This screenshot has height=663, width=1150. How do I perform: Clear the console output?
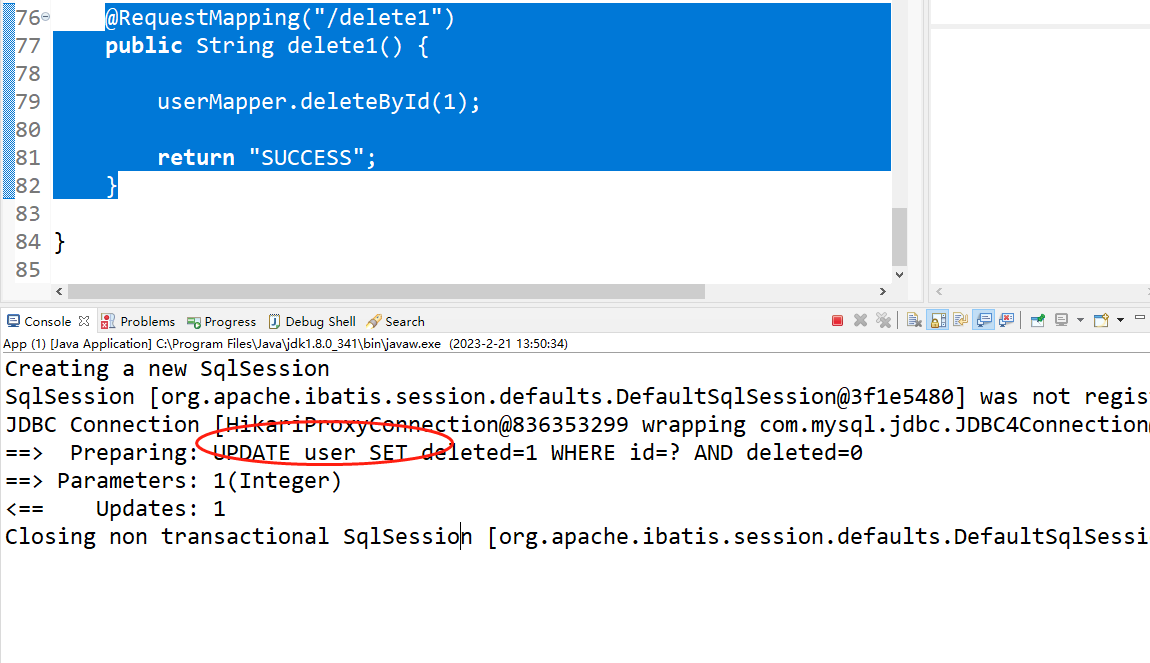(914, 320)
